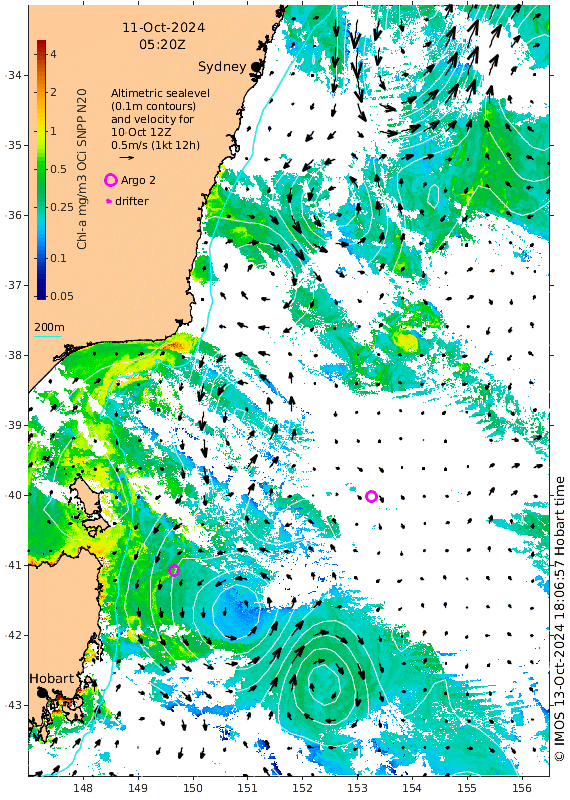Click the blue low-chlorophyll eddy core near 150.7E 41.6S
The width and height of the screenshot is (570, 800).
point(235,611)
